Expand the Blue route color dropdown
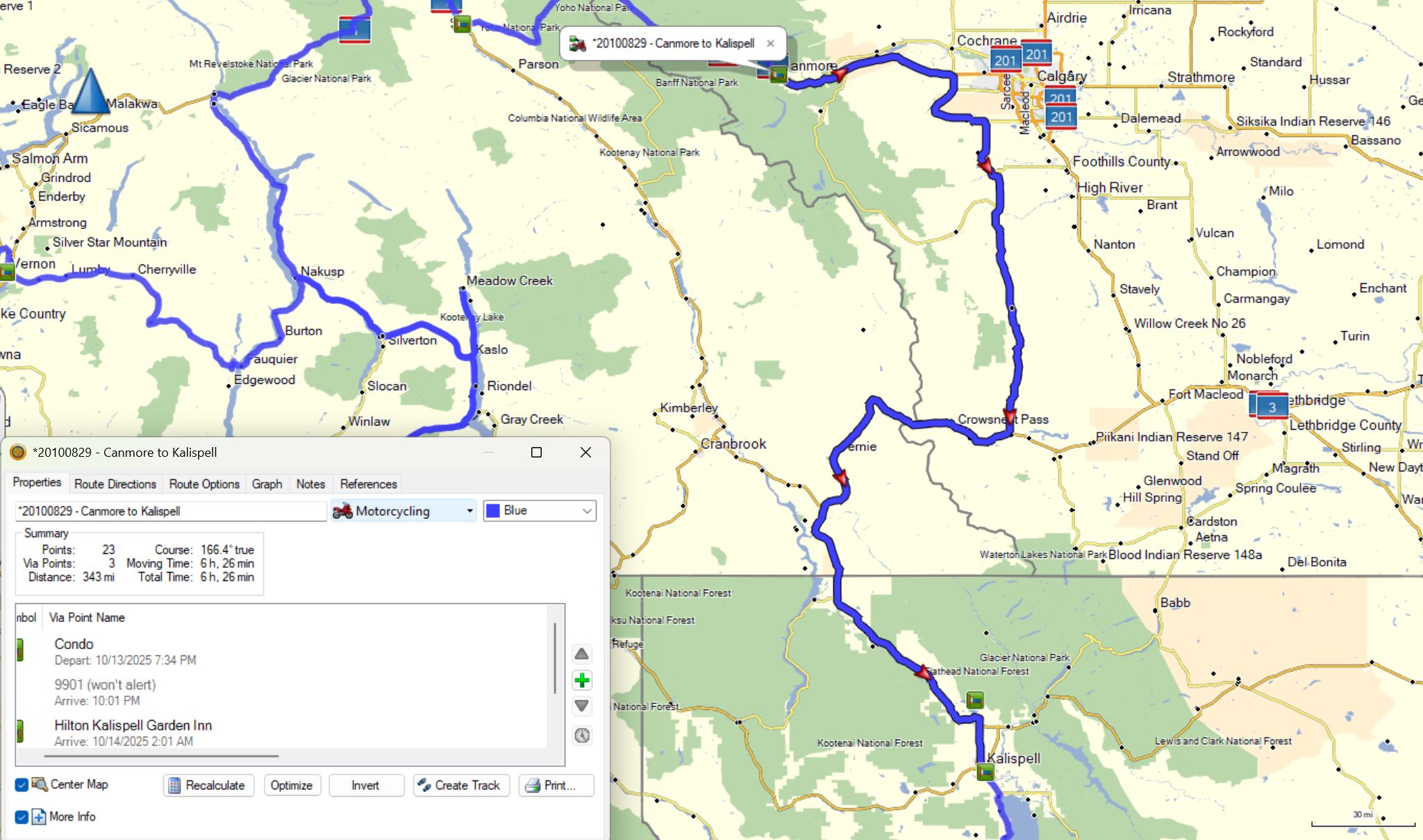This screenshot has height=840, width=1423. 540,511
